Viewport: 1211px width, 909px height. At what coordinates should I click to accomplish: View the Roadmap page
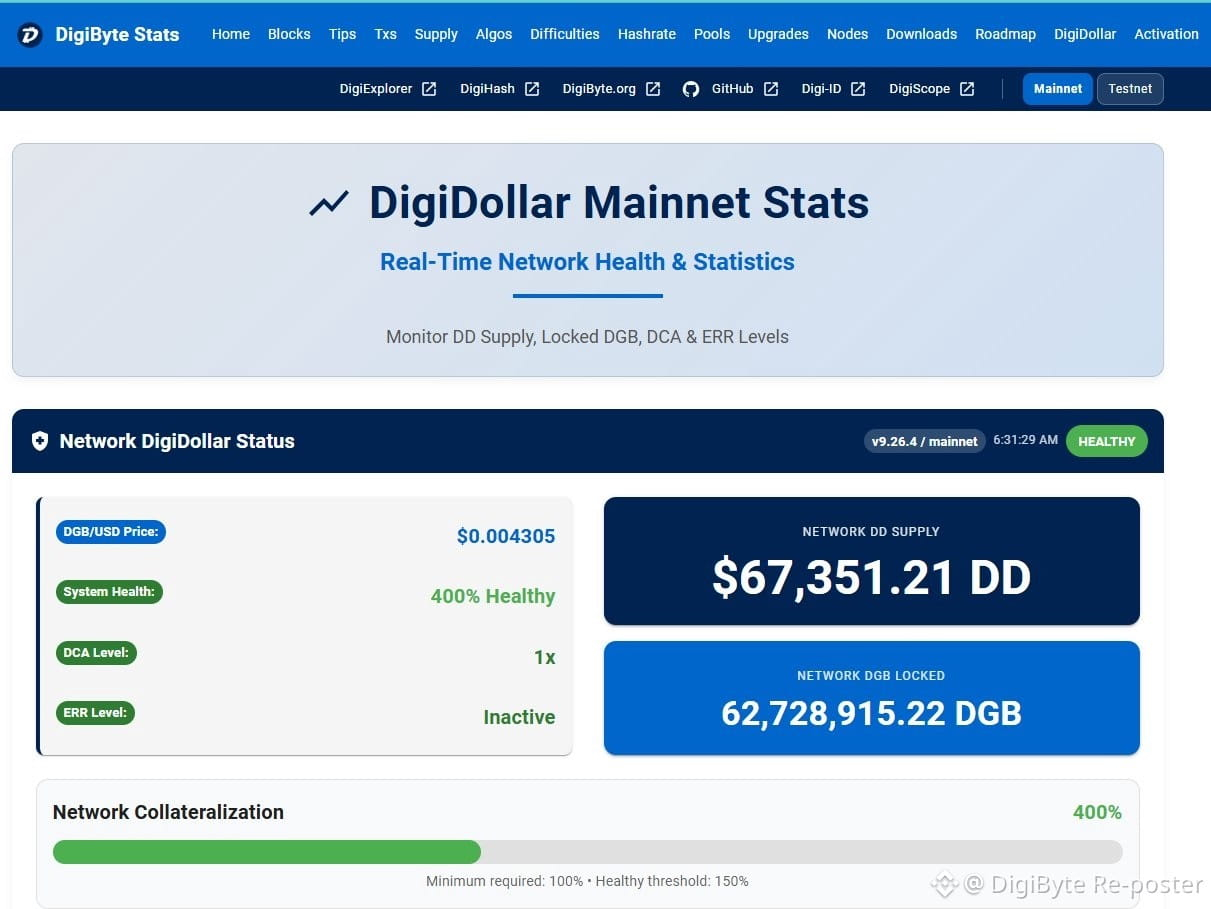click(1005, 34)
